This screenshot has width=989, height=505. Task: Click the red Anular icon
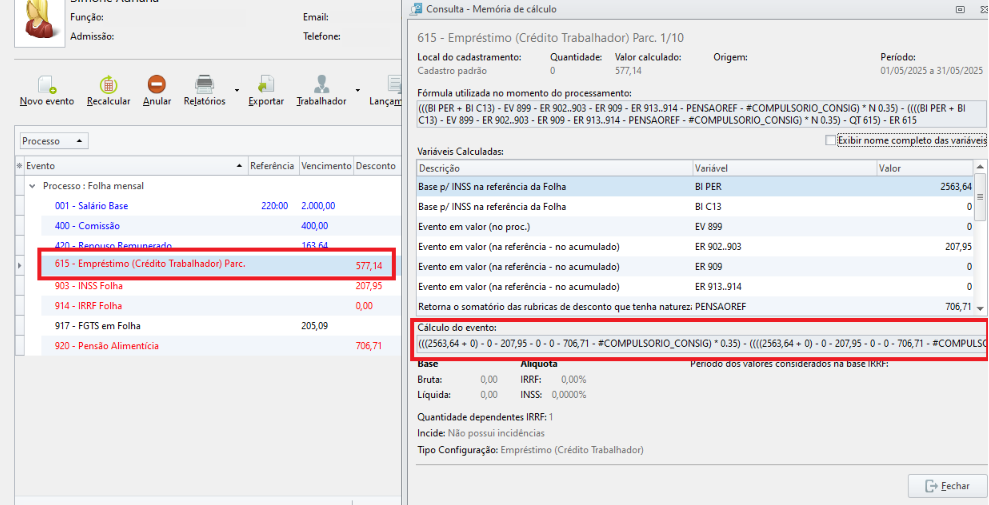(x=157, y=85)
